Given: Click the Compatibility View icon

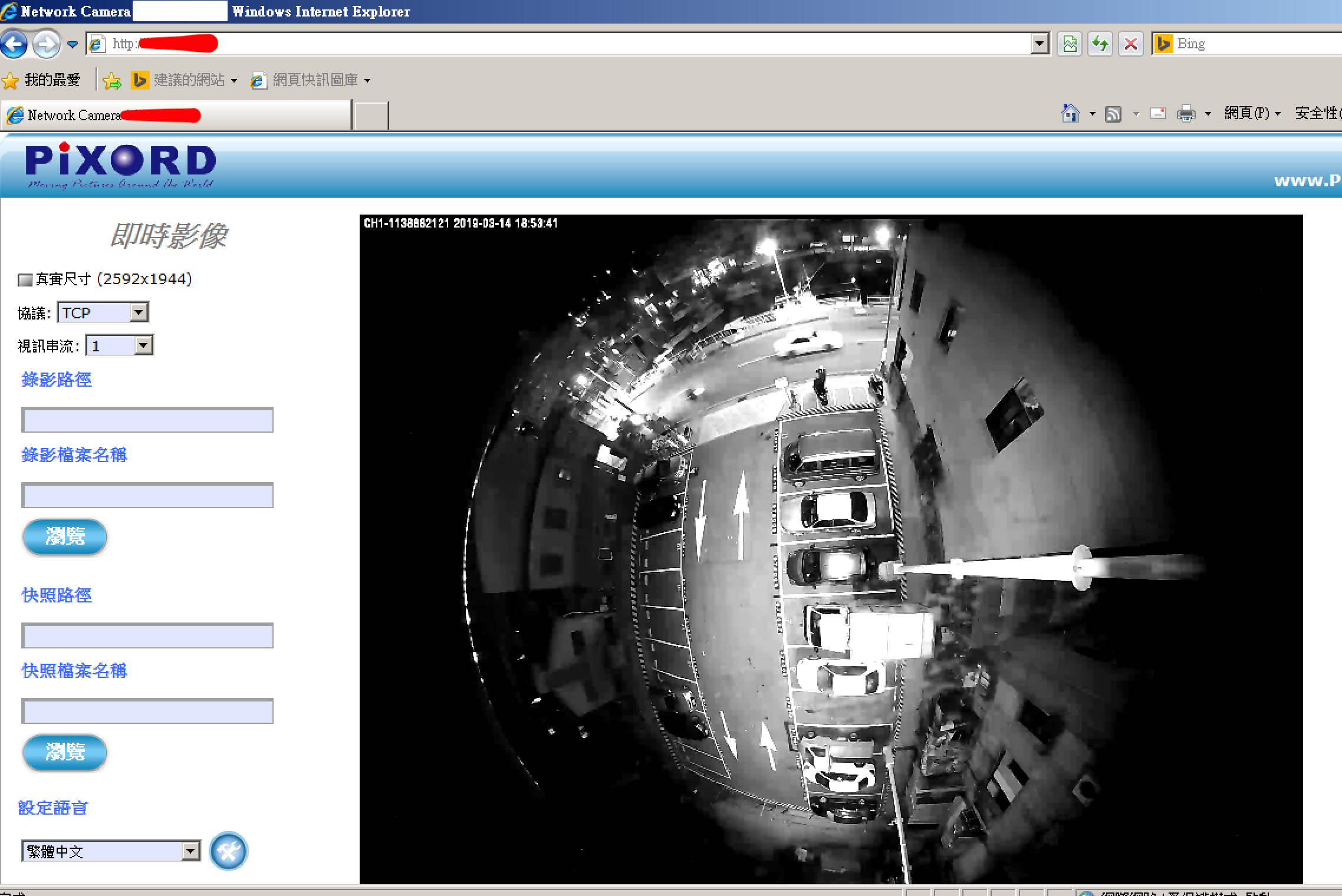Looking at the screenshot, I should tap(1070, 44).
